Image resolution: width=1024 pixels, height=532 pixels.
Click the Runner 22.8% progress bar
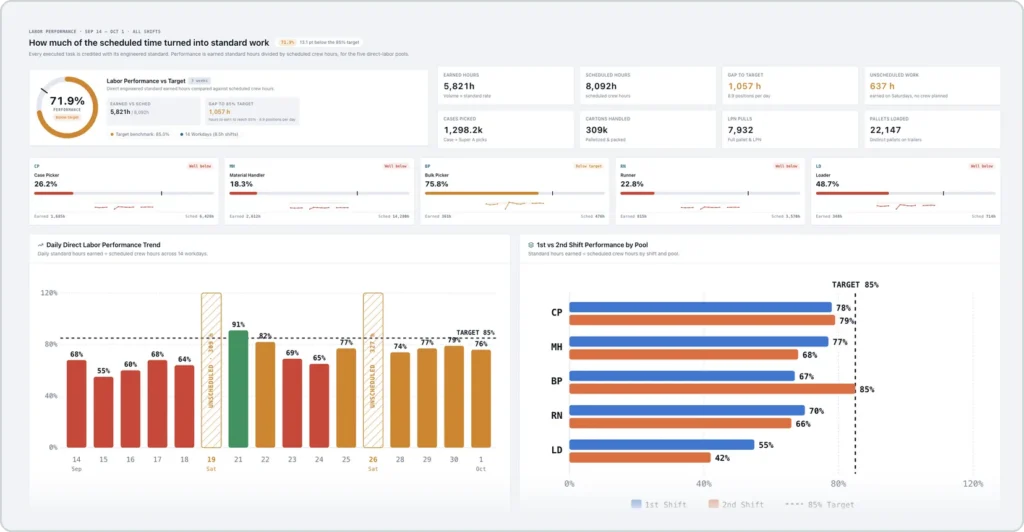pyautogui.click(x=710, y=193)
